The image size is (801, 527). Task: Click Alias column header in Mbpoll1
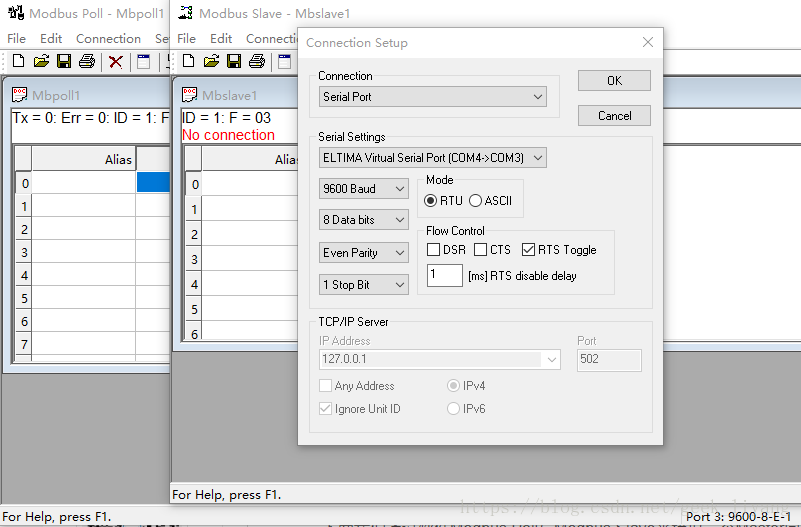pos(84,159)
